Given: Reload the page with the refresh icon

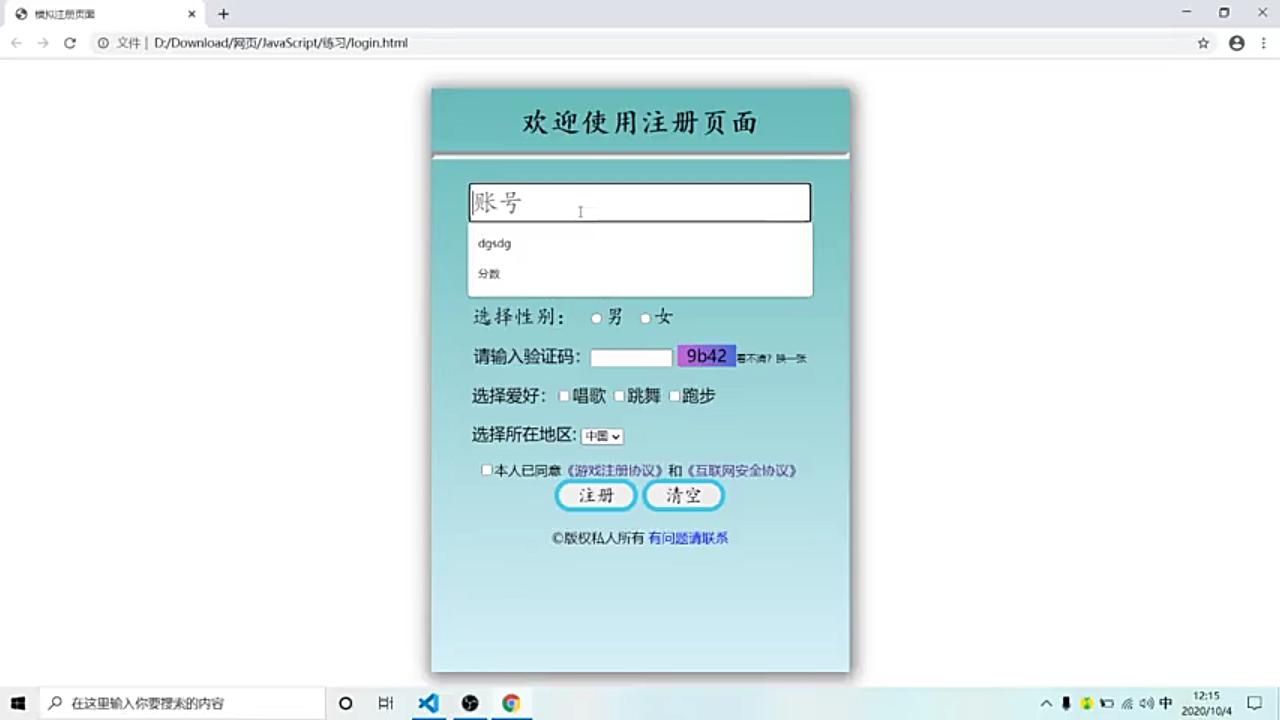Looking at the screenshot, I should click(x=70, y=43).
